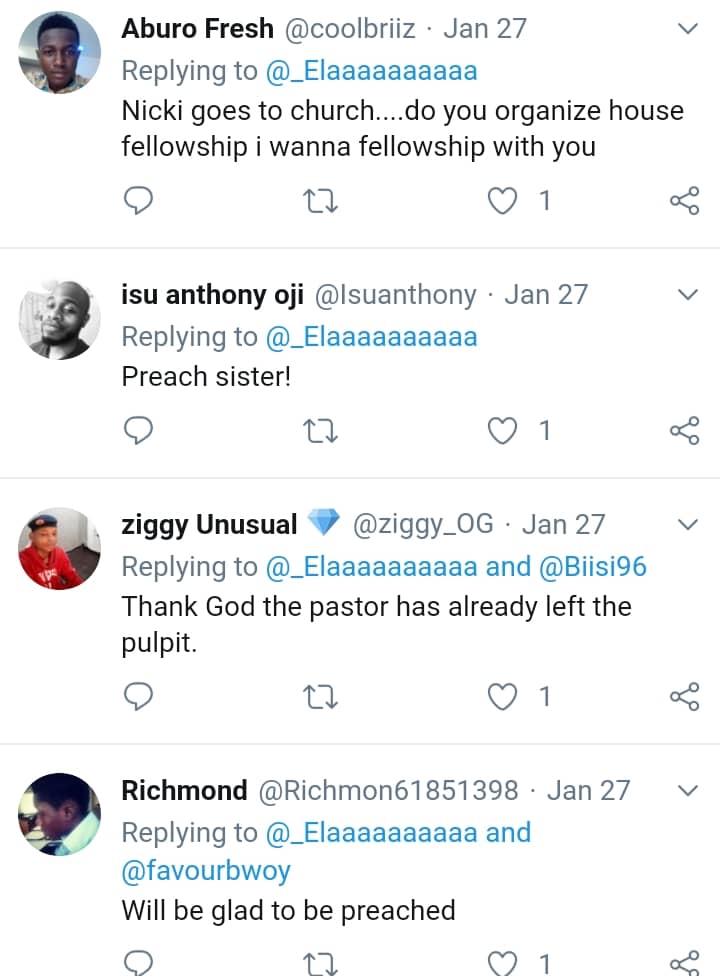This screenshot has width=720, height=976.
Task: Open options chevron on Aburo Fresh's tweet
Action: click(687, 29)
